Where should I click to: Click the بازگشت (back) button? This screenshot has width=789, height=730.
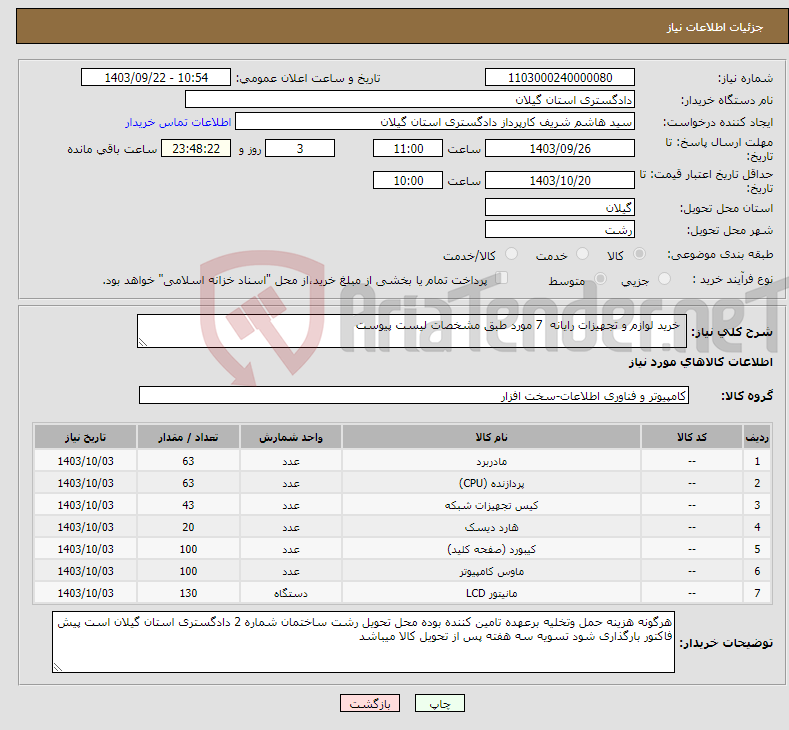click(x=370, y=703)
